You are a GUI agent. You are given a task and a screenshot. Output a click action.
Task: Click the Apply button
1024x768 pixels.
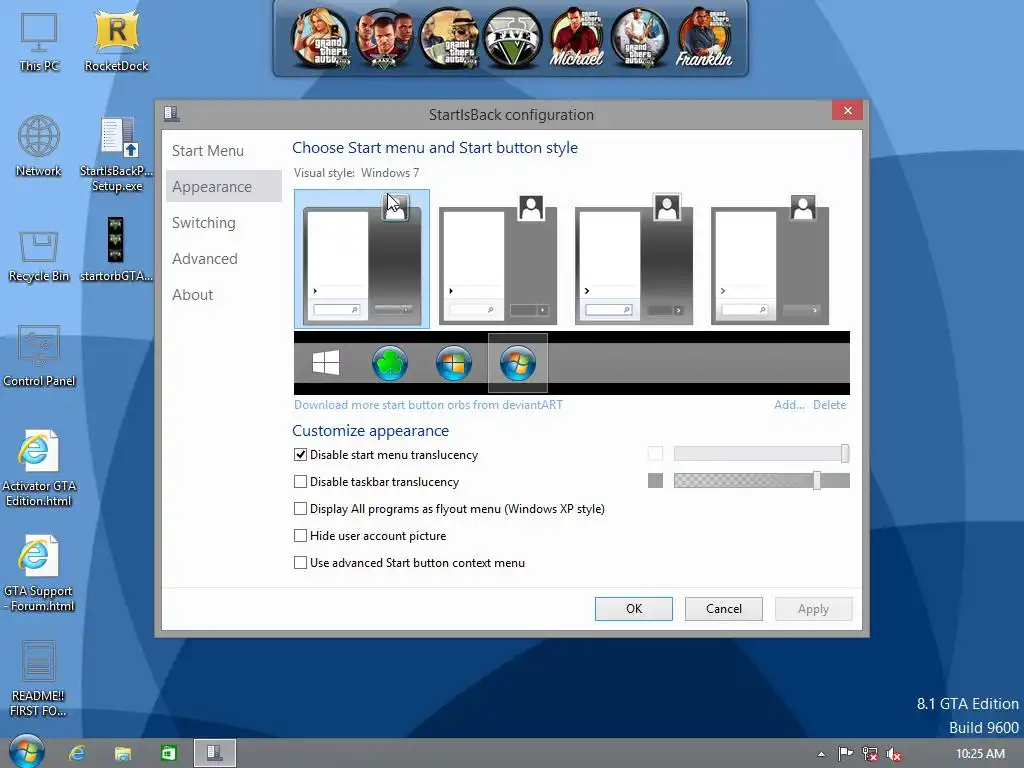pyautogui.click(x=813, y=609)
